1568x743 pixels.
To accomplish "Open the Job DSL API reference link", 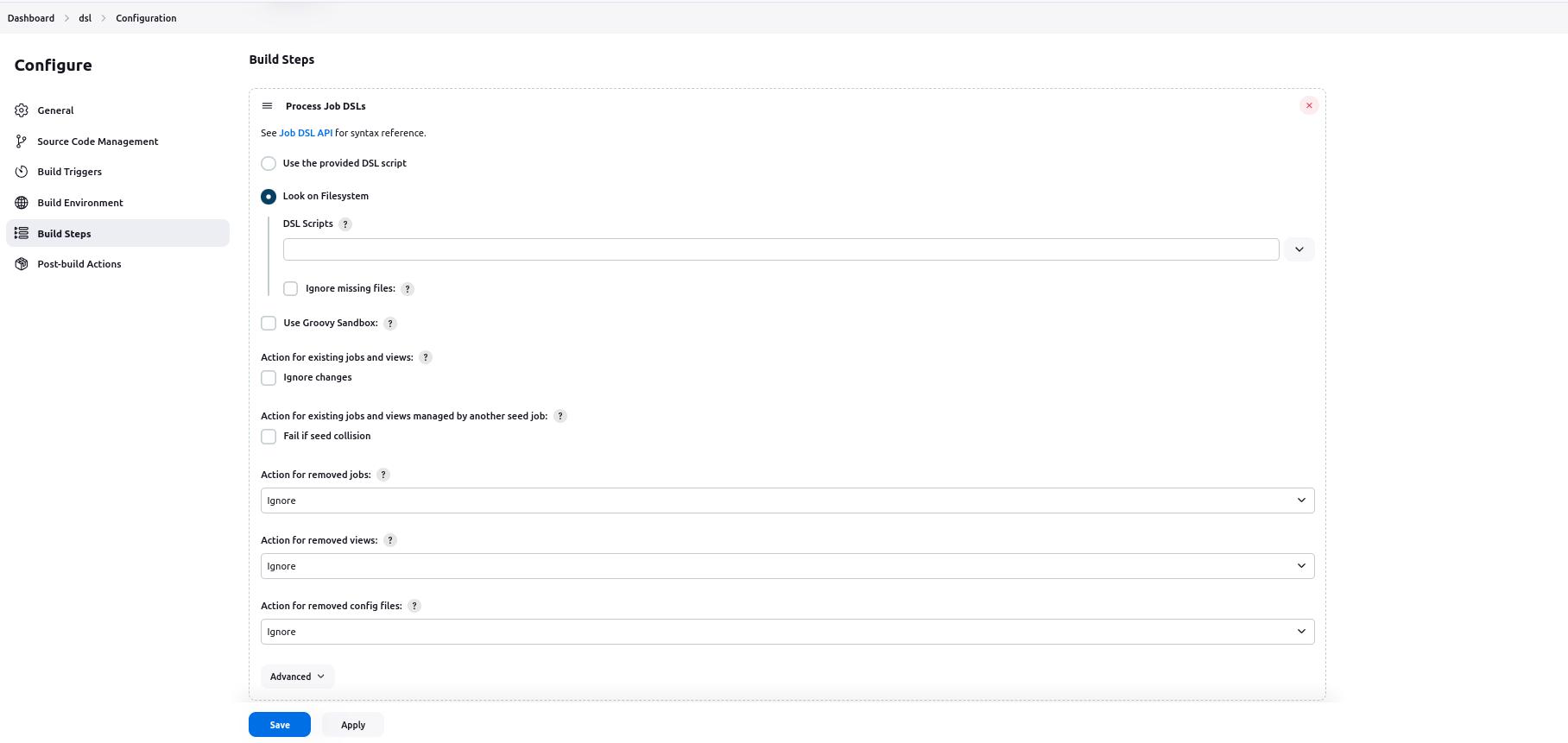I will (x=305, y=133).
